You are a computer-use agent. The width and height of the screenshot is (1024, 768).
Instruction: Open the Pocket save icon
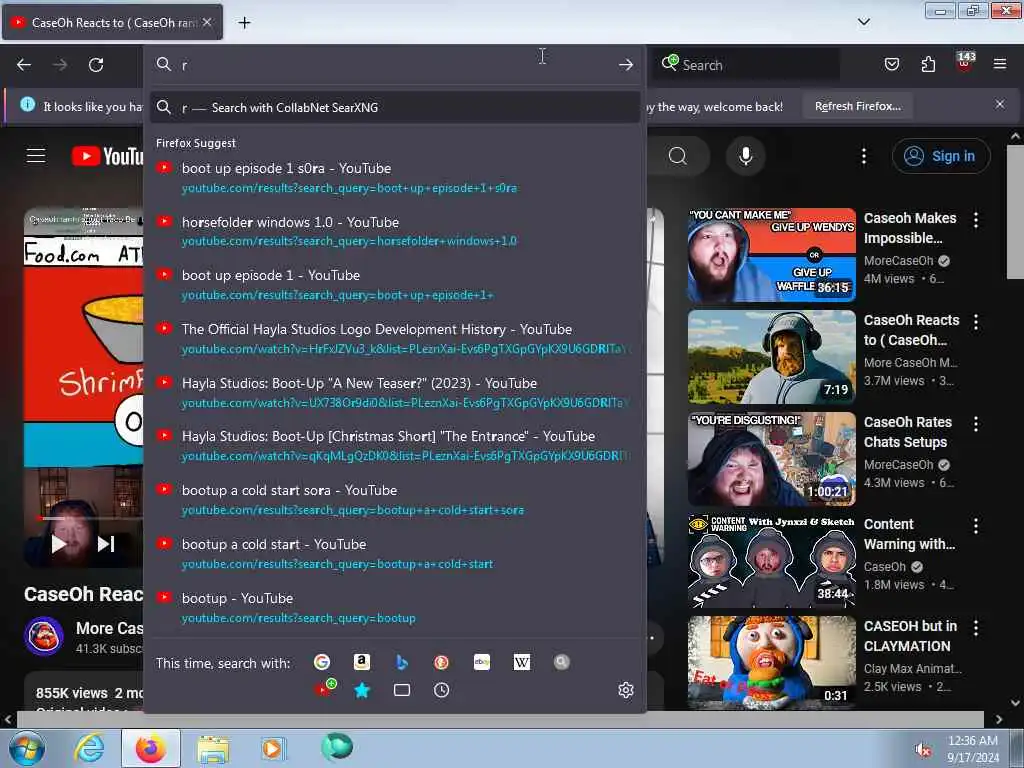[891, 64]
